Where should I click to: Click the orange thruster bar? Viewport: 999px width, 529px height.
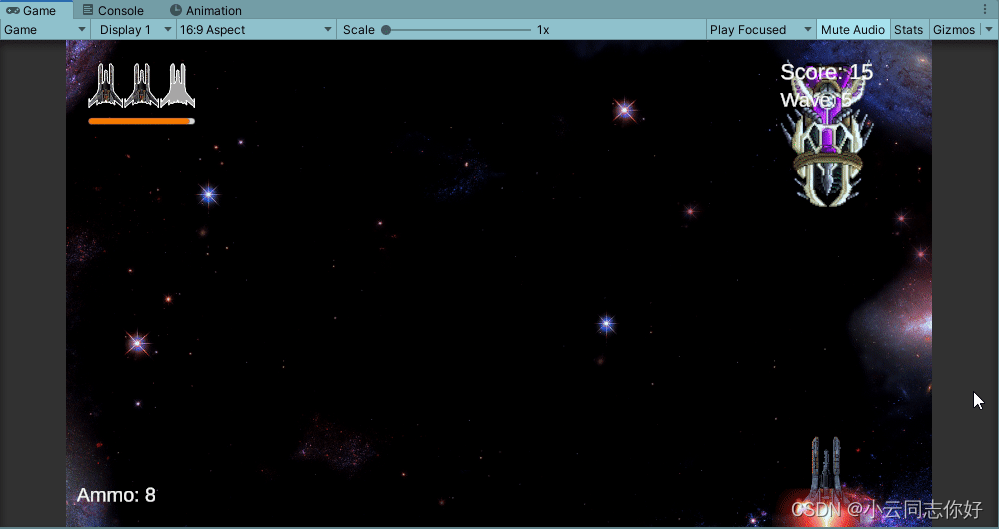(x=141, y=121)
